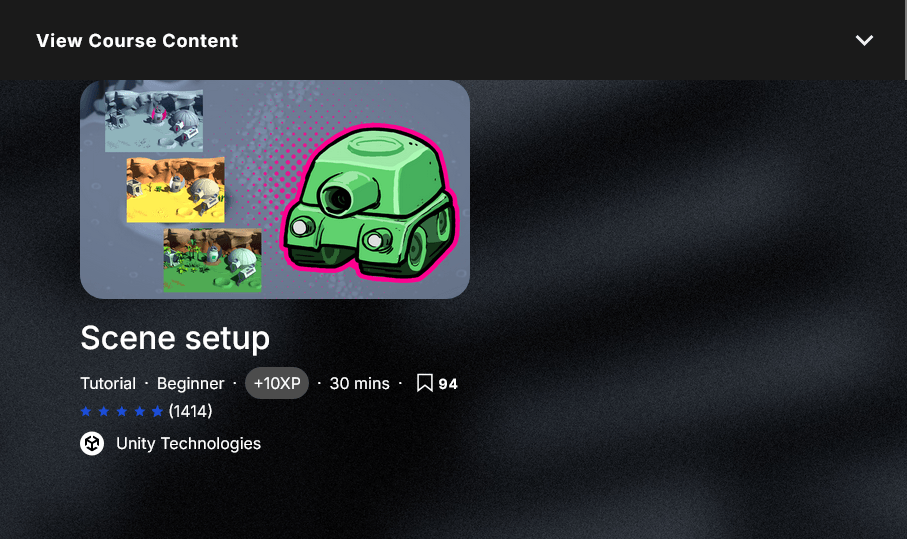Image resolution: width=907 pixels, height=539 pixels.
Task: Bookmark the tutorial using the bookmark icon
Action: pyautogui.click(x=425, y=383)
